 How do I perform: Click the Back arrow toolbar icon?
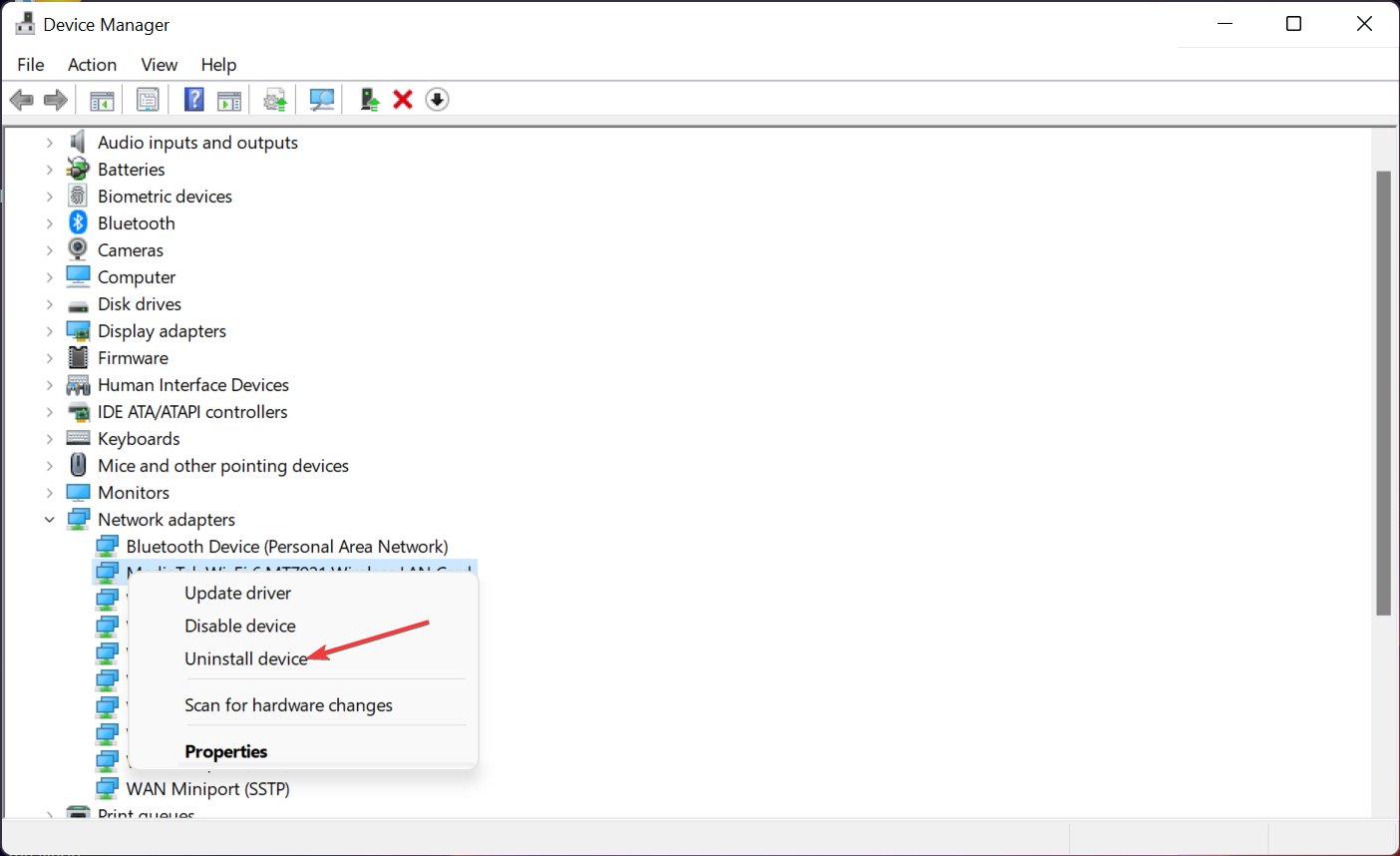[x=21, y=100]
